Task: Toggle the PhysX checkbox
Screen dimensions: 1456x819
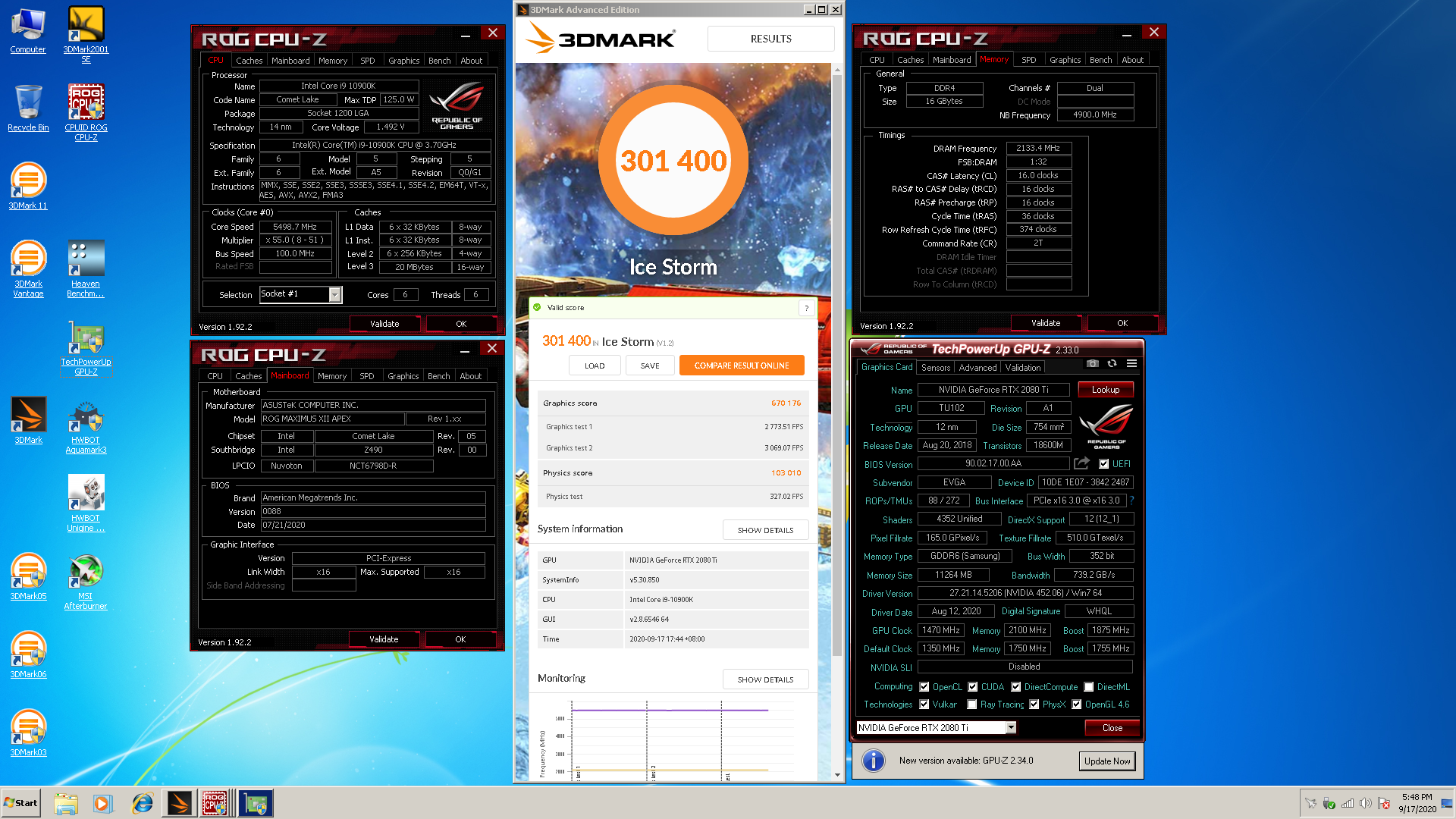Action: click(1034, 704)
